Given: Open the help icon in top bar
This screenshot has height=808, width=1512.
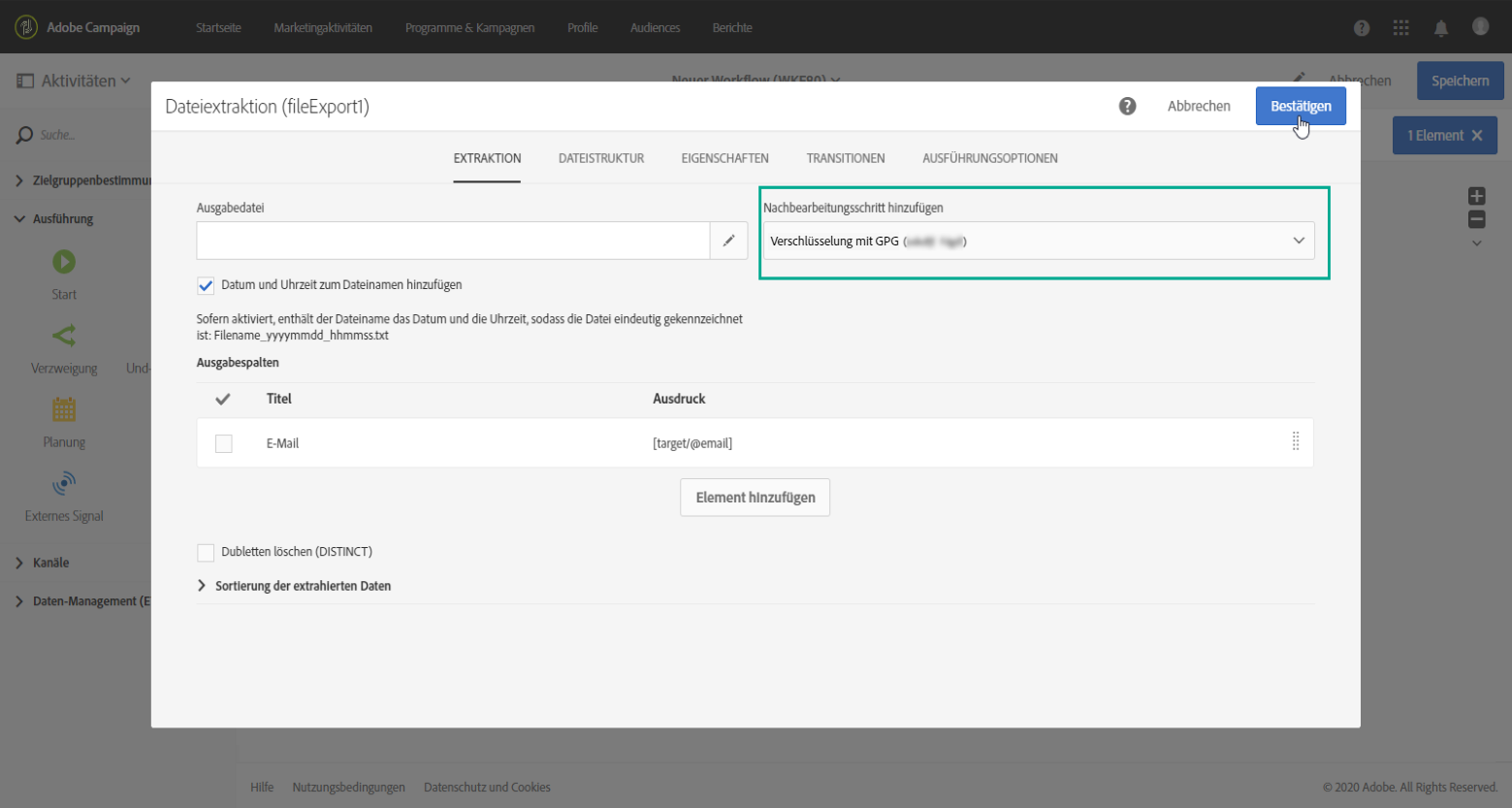Looking at the screenshot, I should (1362, 28).
